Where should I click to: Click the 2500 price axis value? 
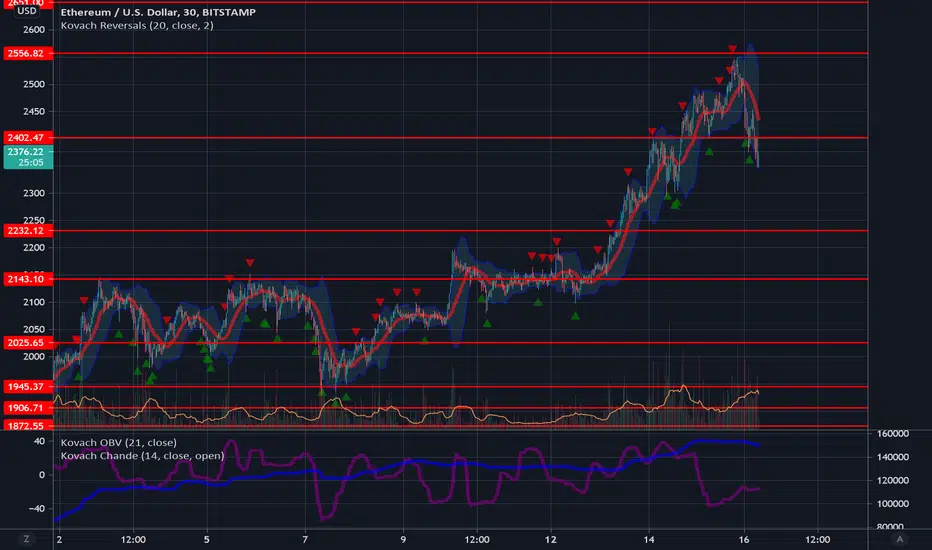point(34,84)
